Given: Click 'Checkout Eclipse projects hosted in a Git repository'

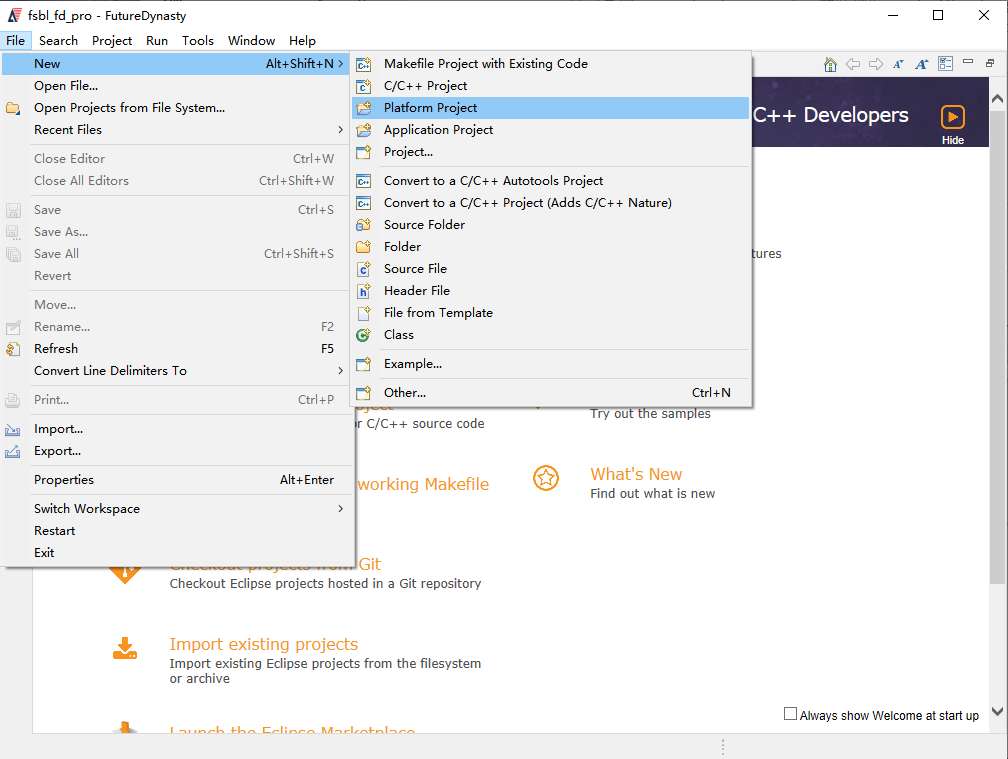Looking at the screenshot, I should point(325,584).
